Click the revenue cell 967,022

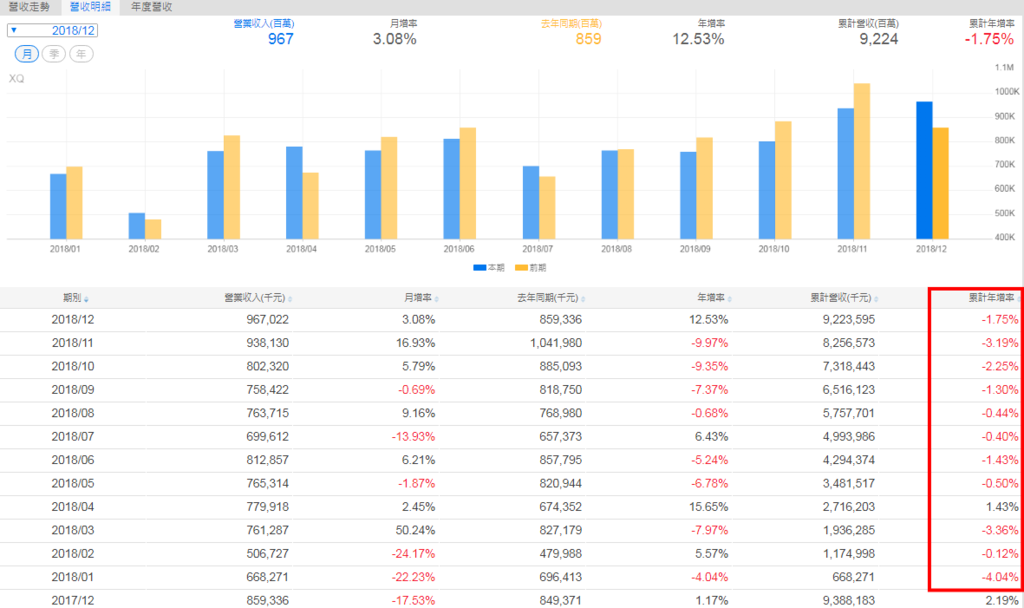[x=267, y=319]
